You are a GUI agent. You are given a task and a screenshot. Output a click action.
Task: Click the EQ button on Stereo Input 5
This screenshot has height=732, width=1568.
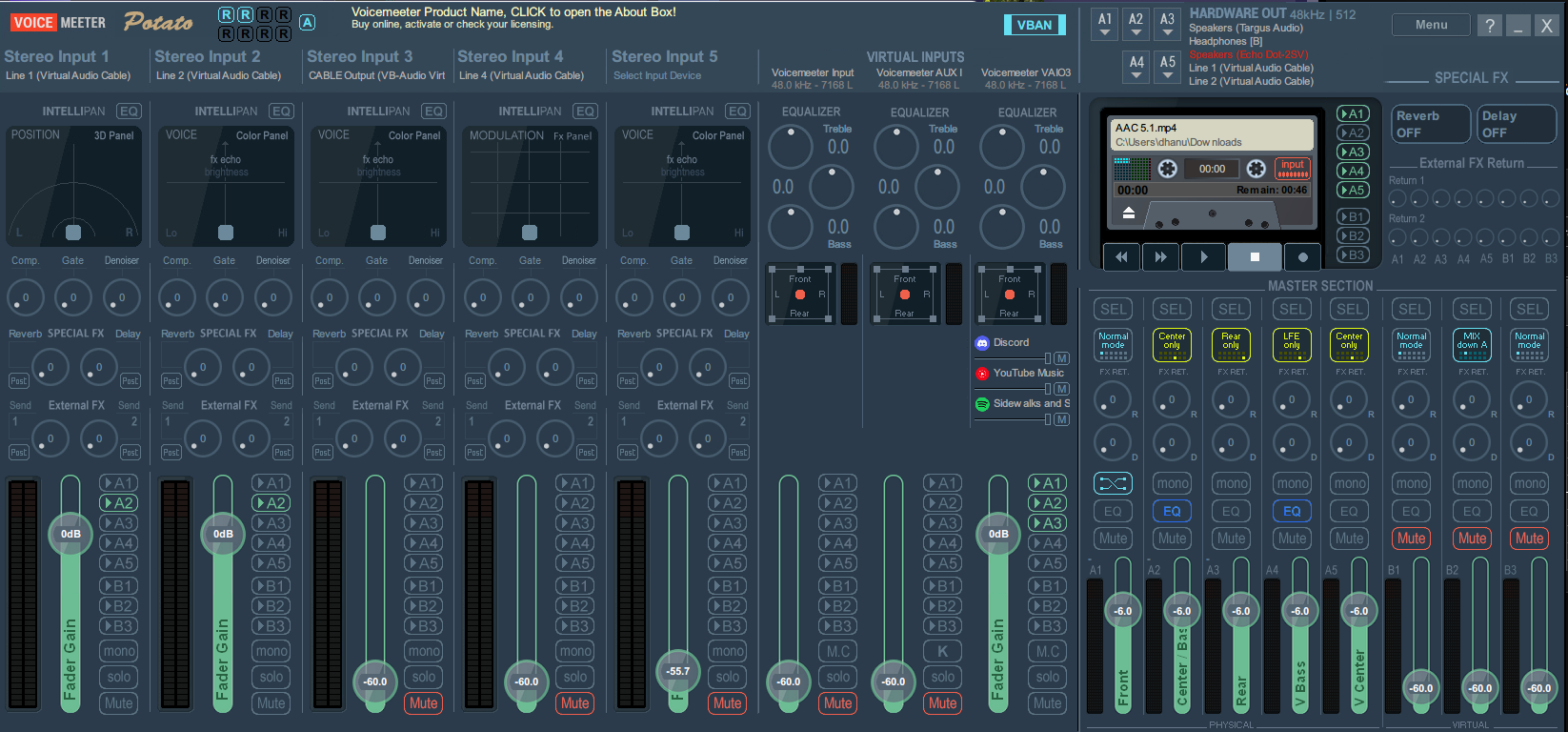737,112
